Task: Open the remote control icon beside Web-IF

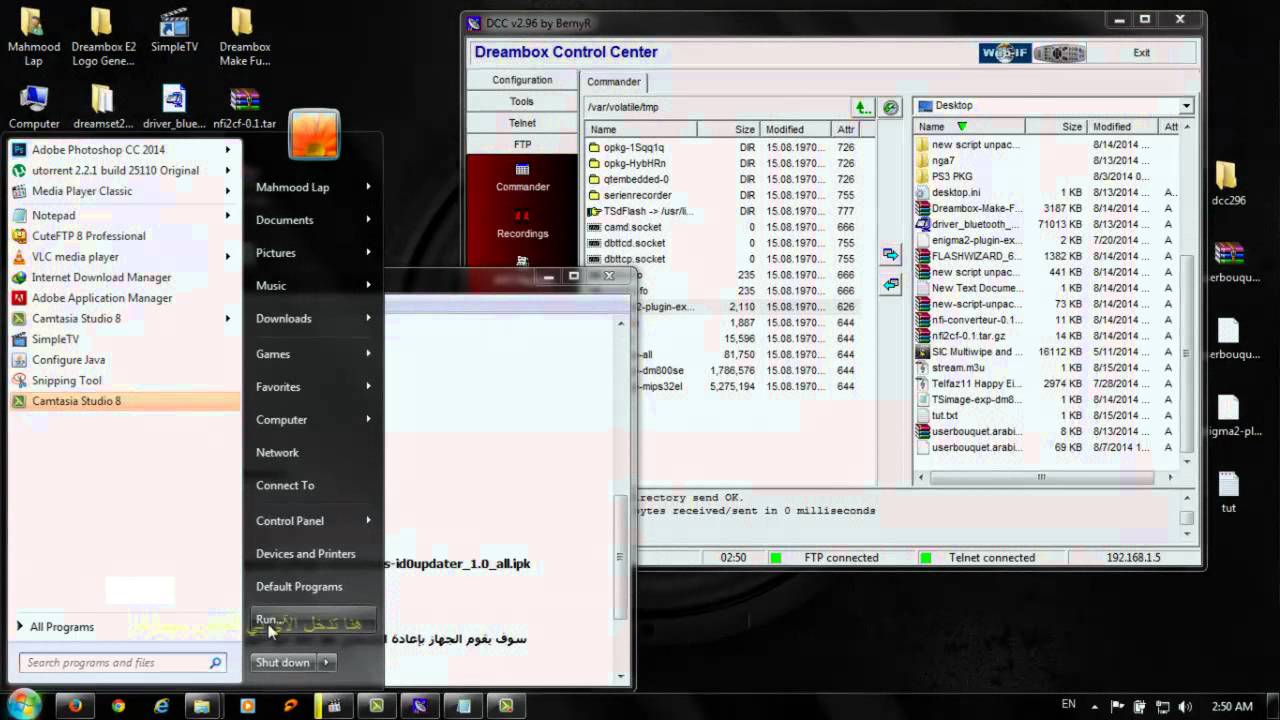Action: point(1060,53)
